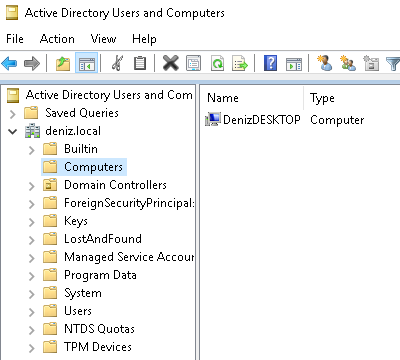
Task: Create a new user with toolbar icon
Action: pos(324,63)
